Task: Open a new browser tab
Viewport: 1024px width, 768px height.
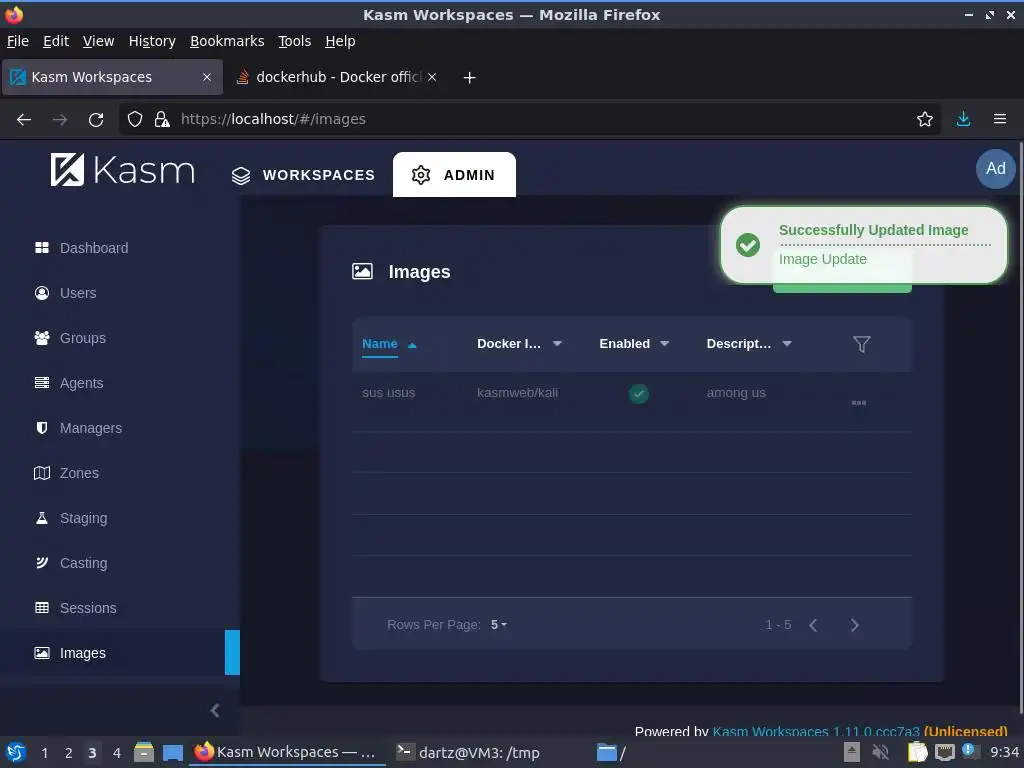Action: pos(470,78)
